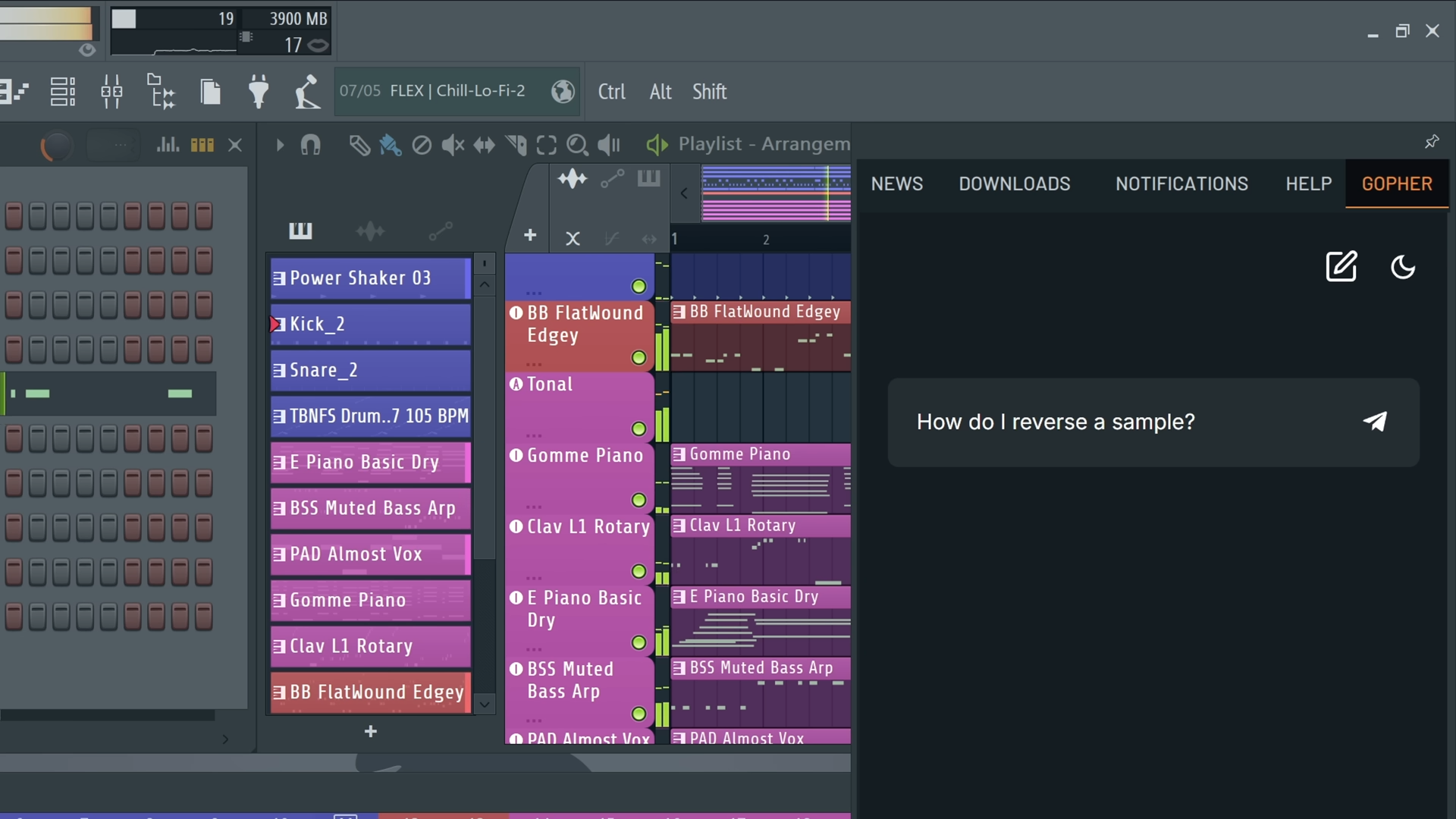Send the Gopher question arrow
Screen dimensions: 1456x819
tap(1375, 422)
